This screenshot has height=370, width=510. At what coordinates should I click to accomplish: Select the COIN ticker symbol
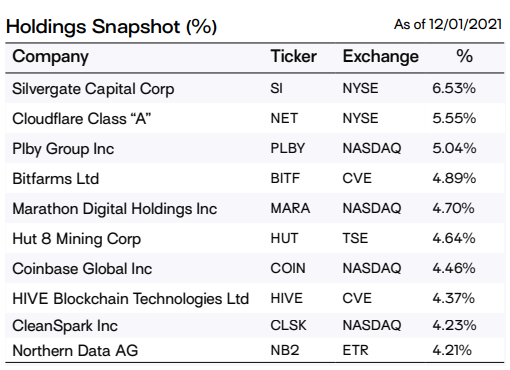(288, 268)
